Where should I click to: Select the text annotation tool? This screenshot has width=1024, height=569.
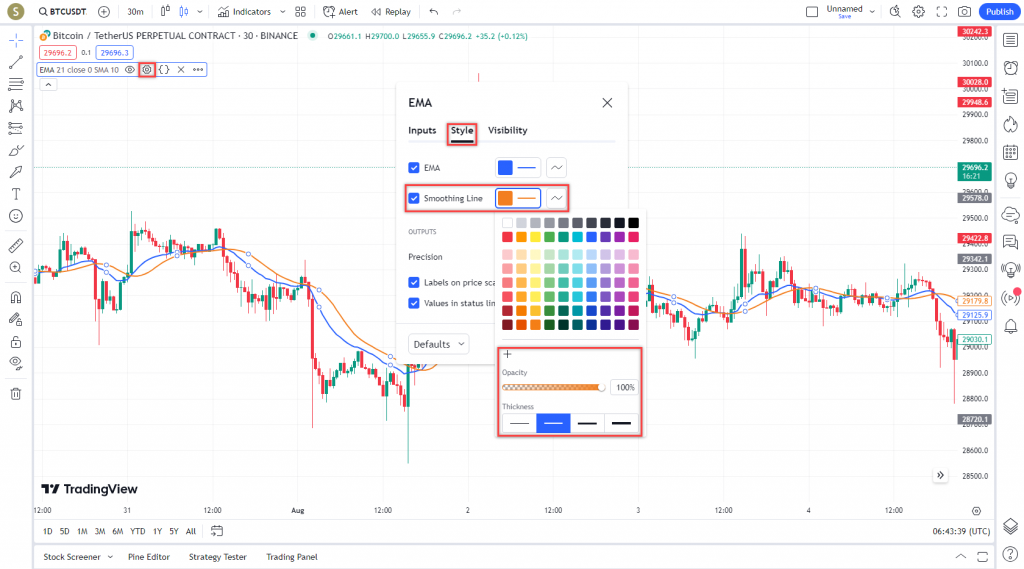click(16, 194)
